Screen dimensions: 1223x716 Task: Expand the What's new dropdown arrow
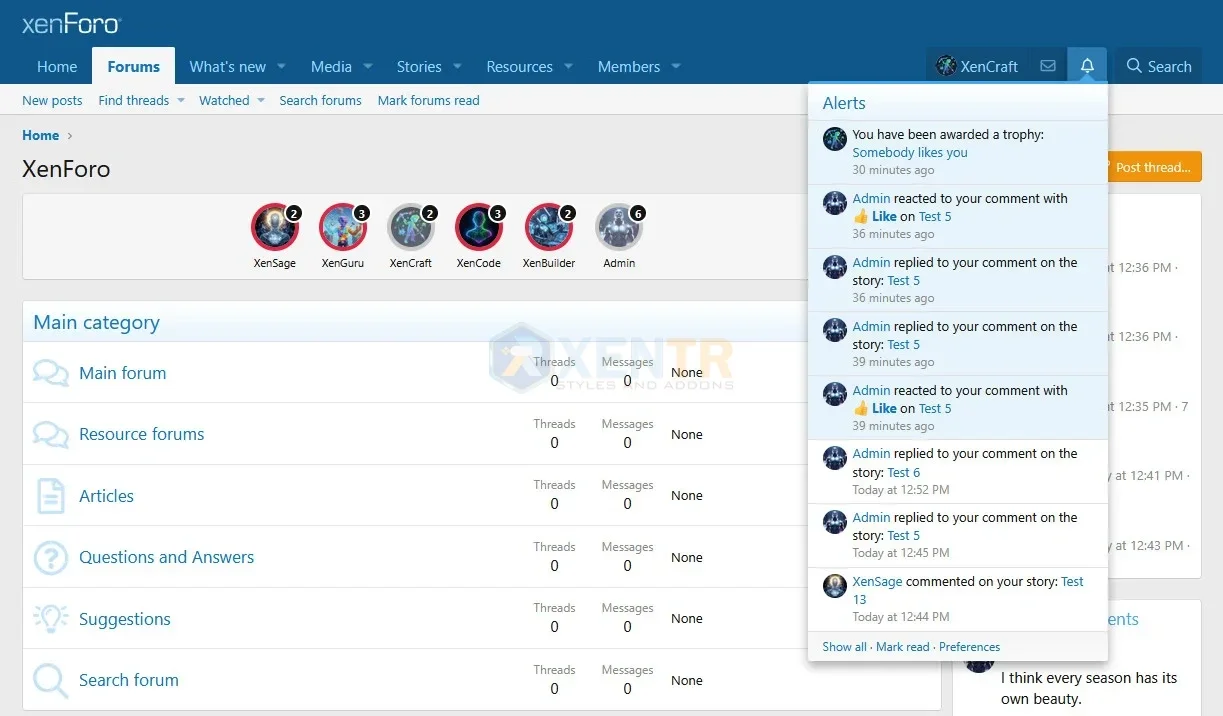click(x=281, y=67)
